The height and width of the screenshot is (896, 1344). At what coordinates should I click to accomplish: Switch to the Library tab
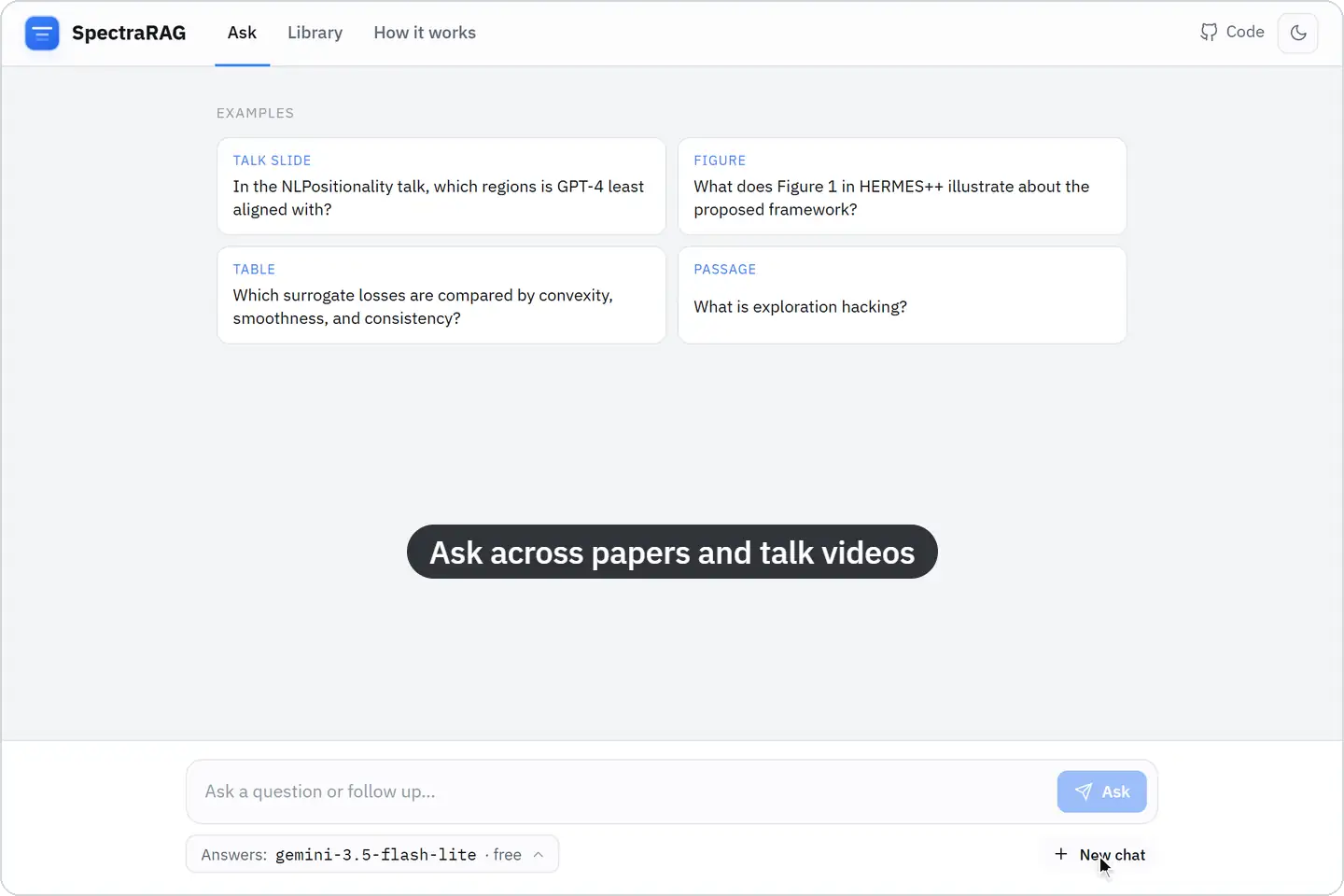point(315,33)
